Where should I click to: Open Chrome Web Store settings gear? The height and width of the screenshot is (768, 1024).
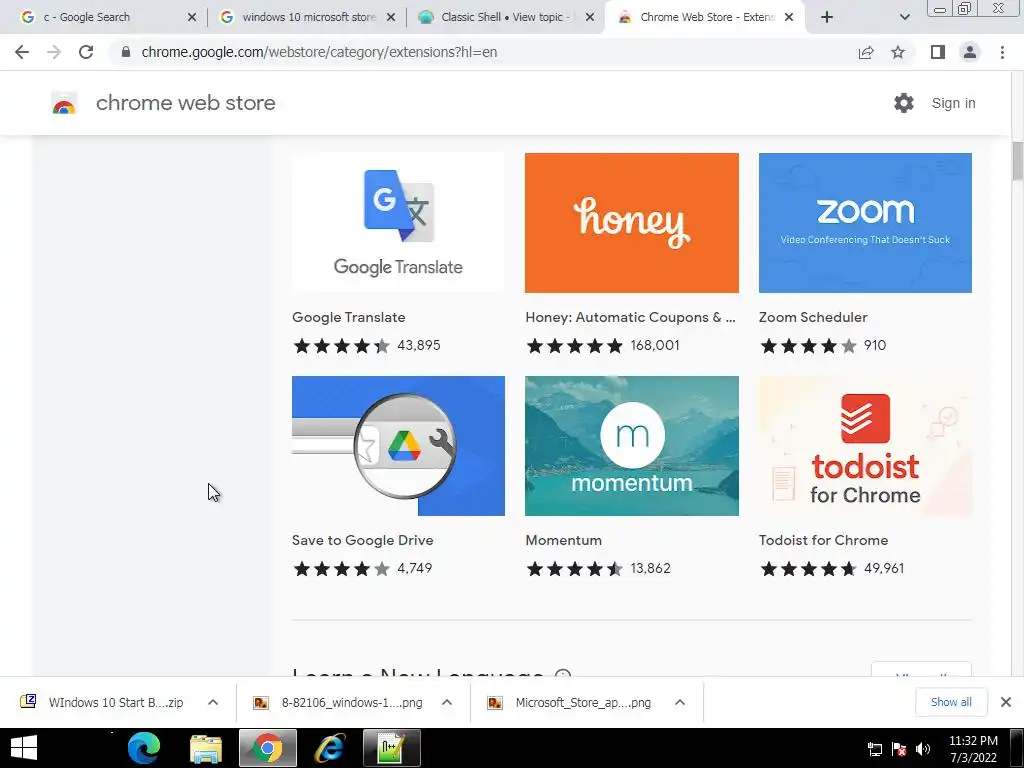click(904, 103)
